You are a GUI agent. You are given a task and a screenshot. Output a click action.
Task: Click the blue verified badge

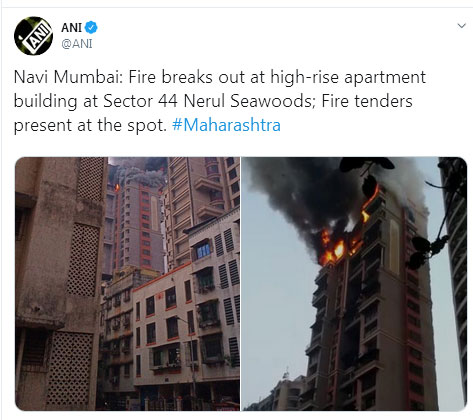pyautogui.click(x=91, y=27)
